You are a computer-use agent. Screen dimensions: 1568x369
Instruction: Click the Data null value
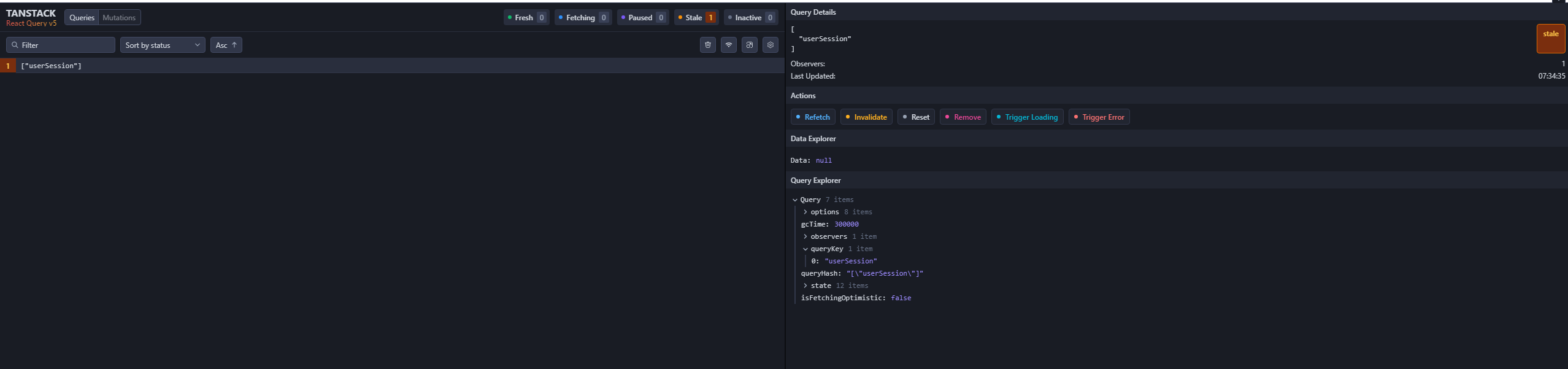(x=823, y=160)
